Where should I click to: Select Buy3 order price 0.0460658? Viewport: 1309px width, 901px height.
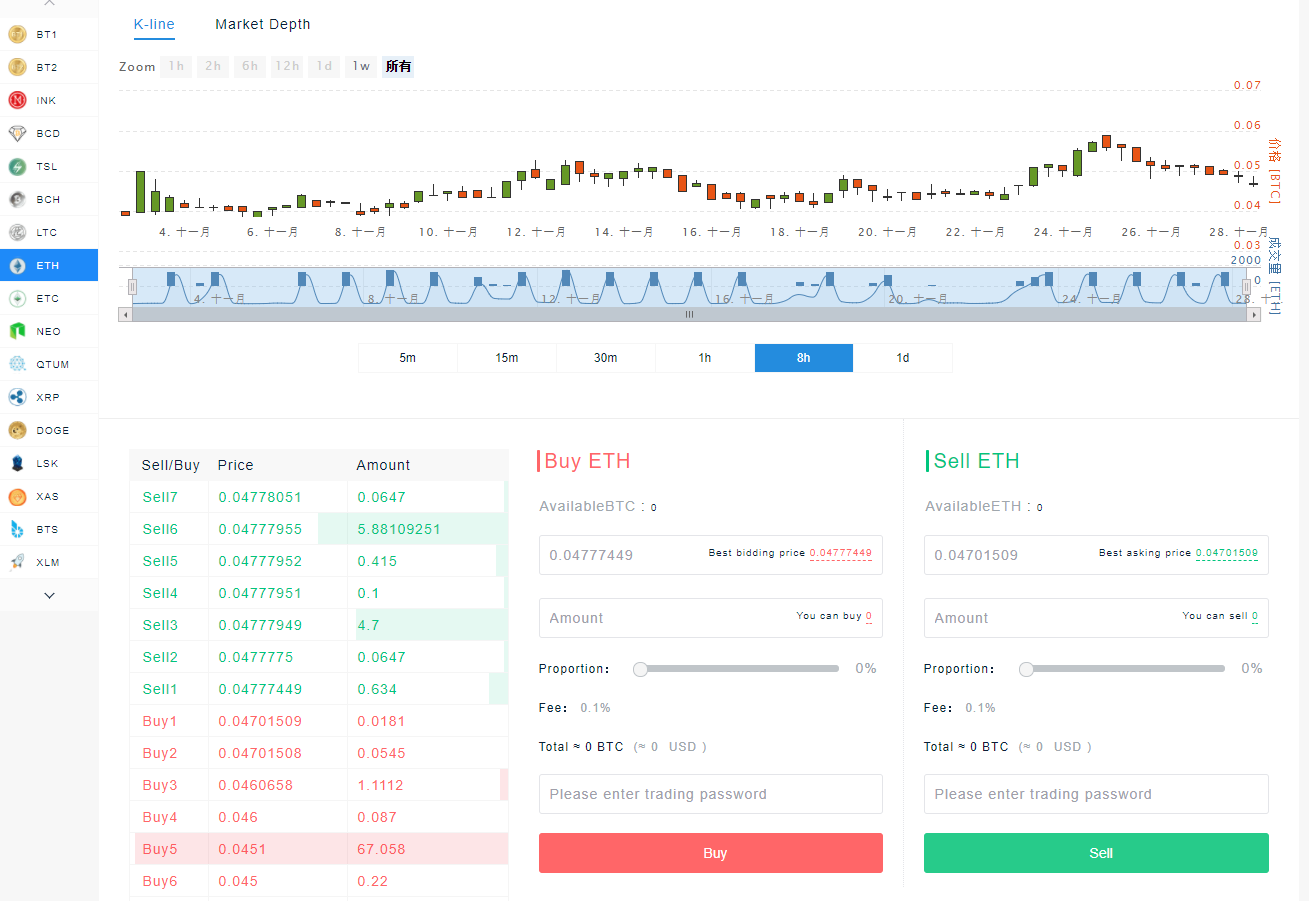255,785
